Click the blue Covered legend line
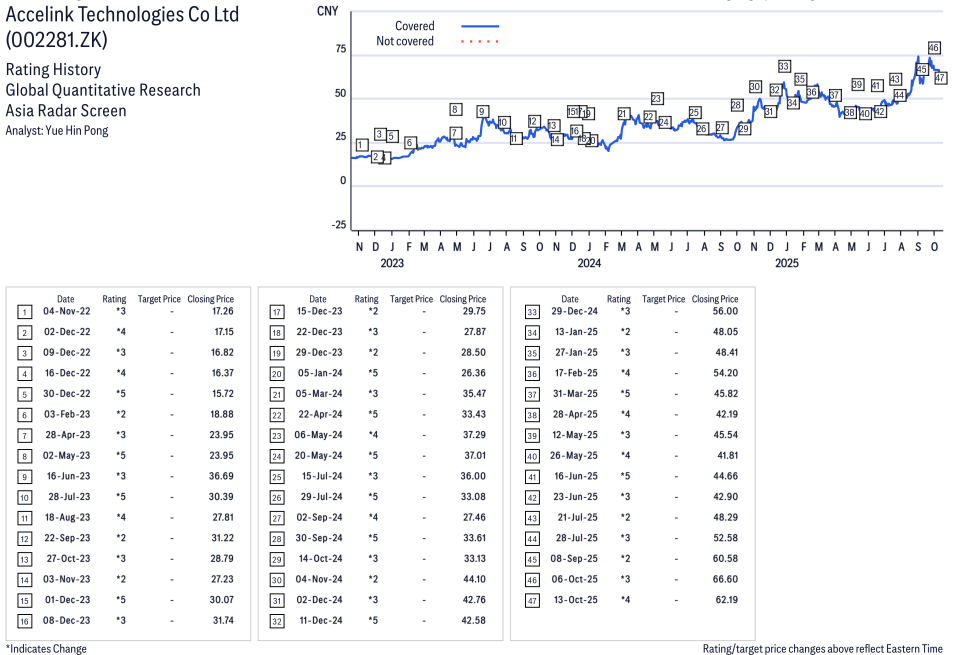This screenshot has width=954, height=655. [x=480, y=26]
